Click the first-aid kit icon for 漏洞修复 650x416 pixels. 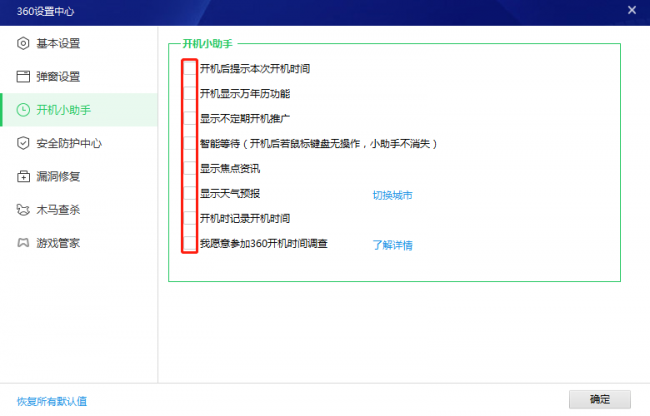(23, 177)
